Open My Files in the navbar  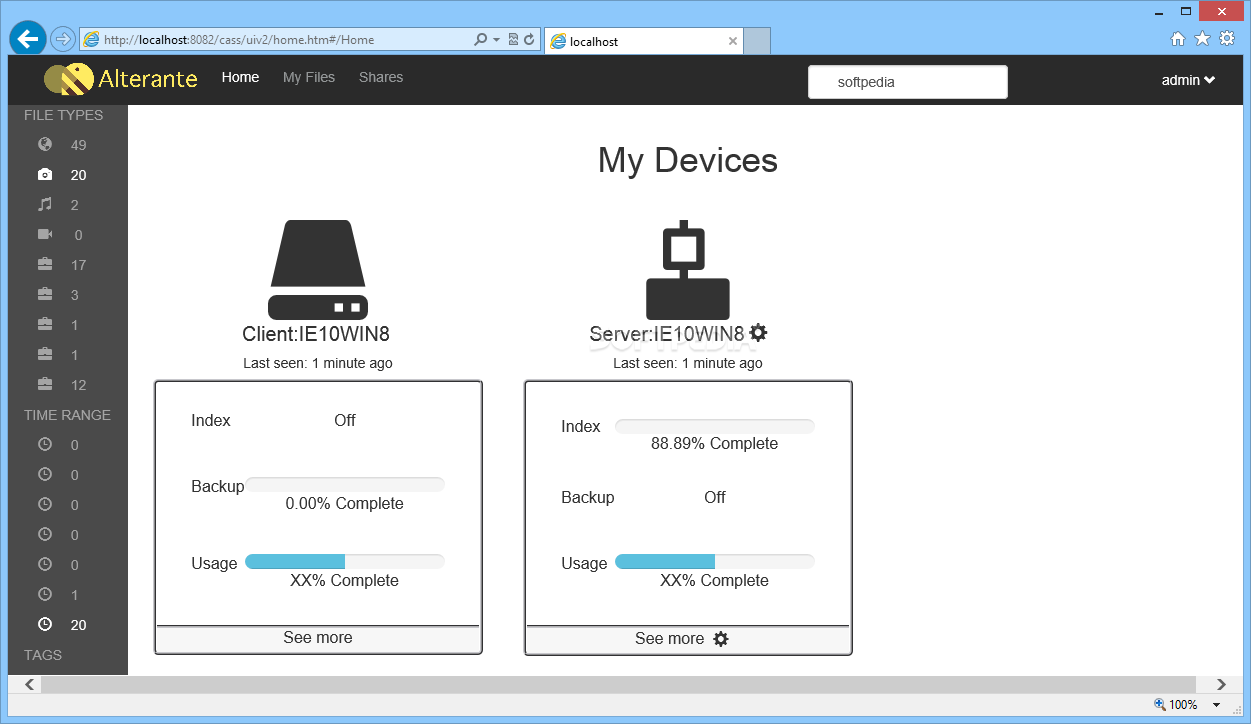(x=309, y=77)
